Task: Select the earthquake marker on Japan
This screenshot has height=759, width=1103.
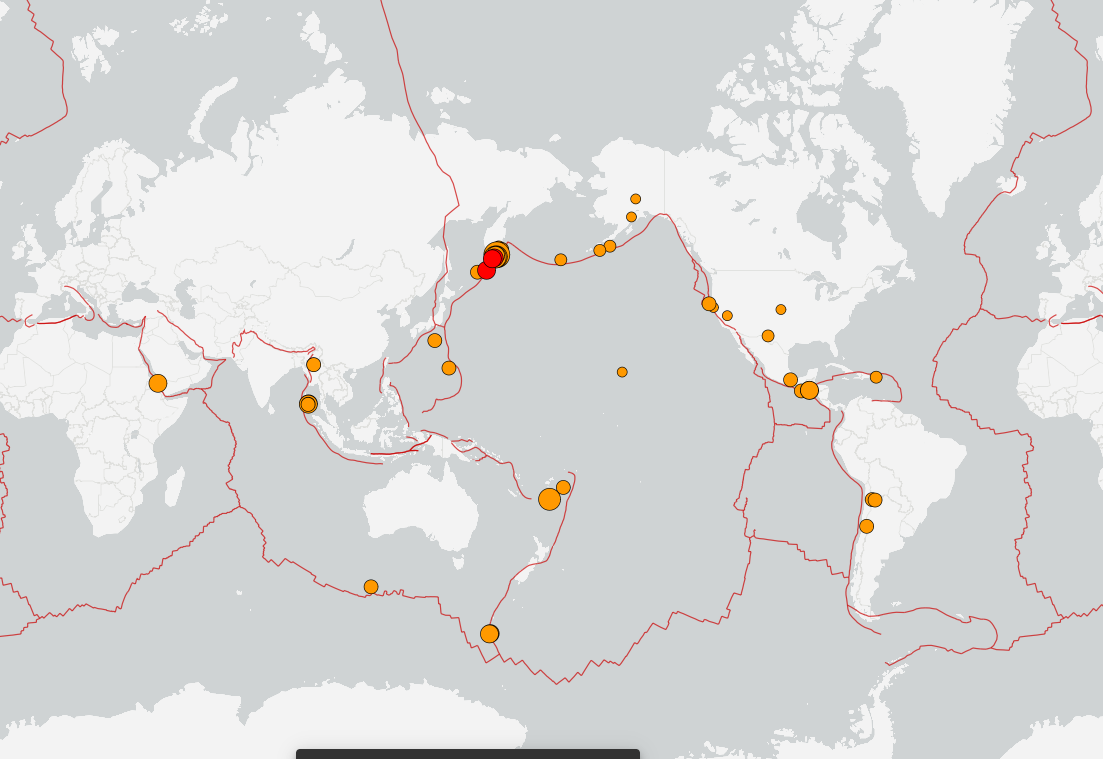Action: pyautogui.click(x=435, y=340)
